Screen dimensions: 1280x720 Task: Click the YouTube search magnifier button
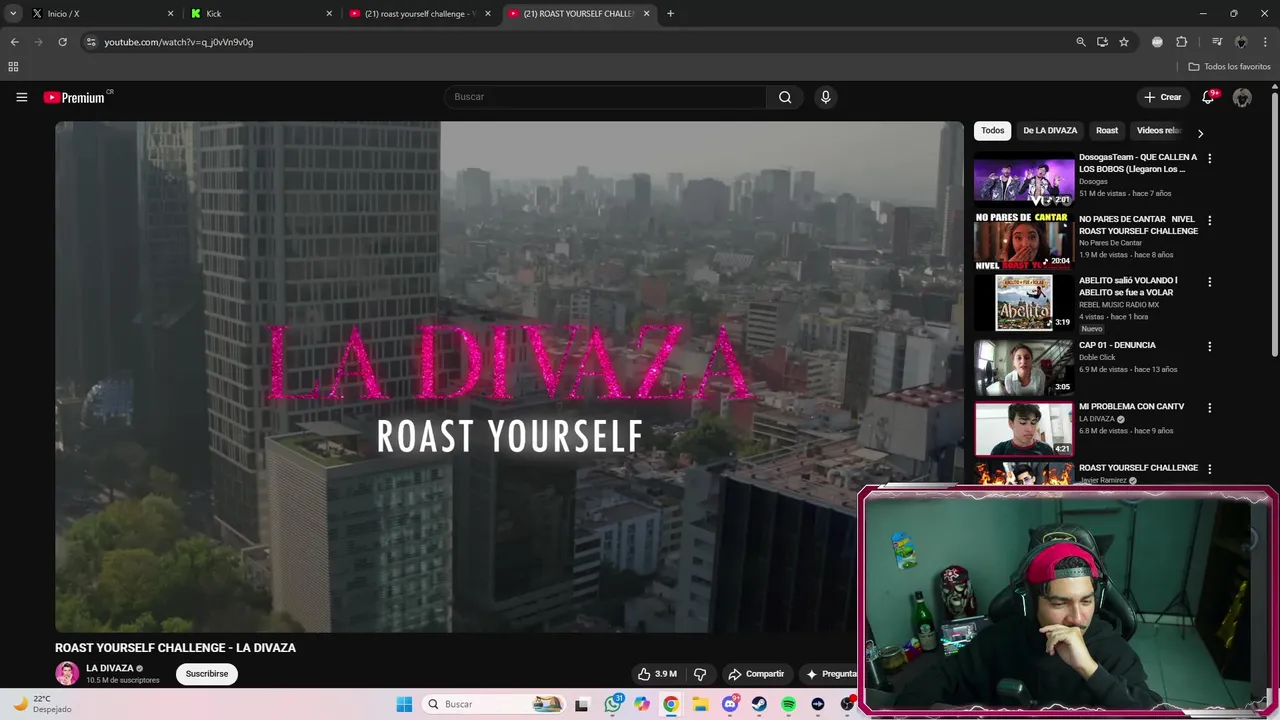(x=785, y=97)
